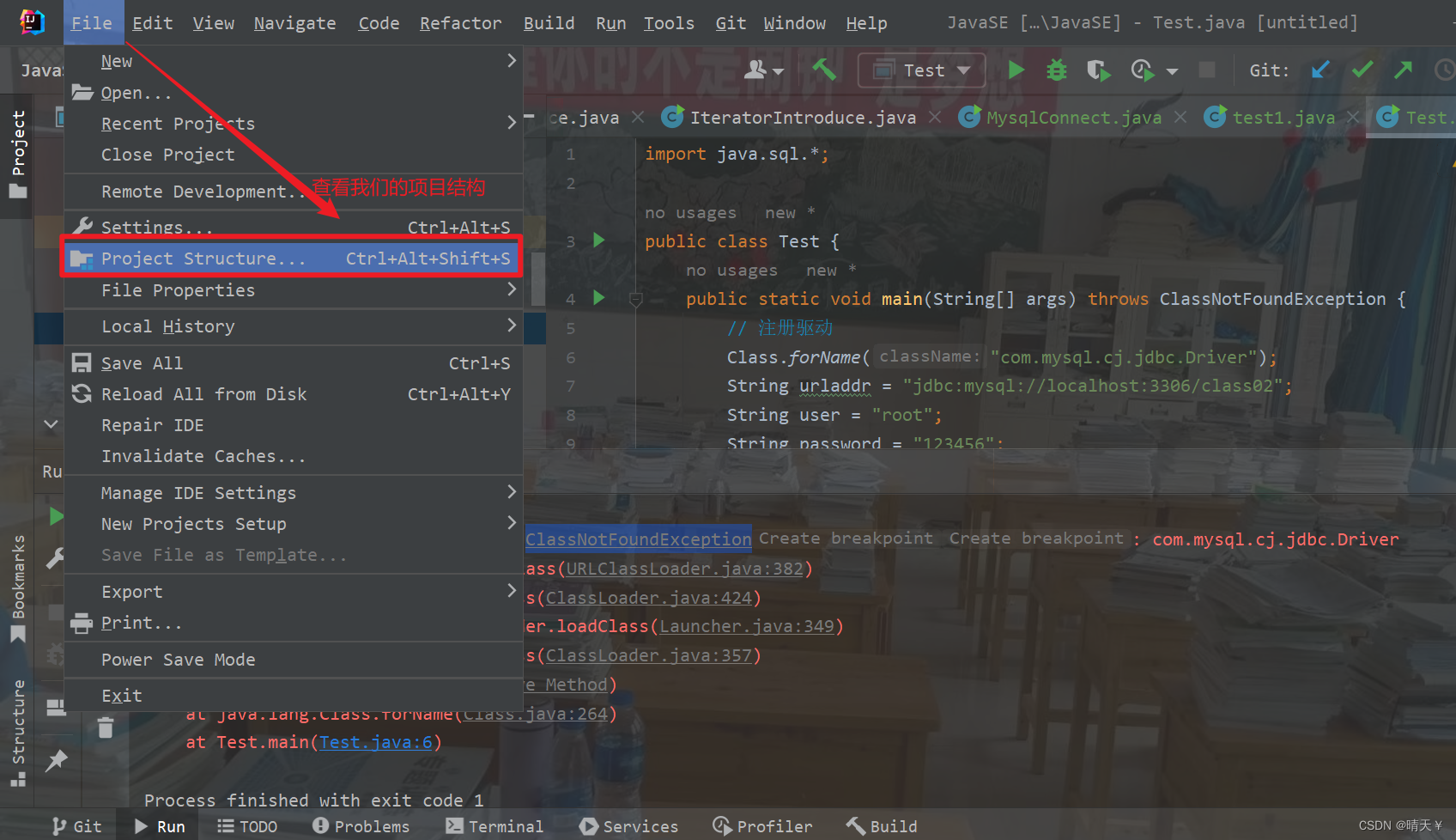
Task: Close the test1.java tab
Action: point(1353,117)
